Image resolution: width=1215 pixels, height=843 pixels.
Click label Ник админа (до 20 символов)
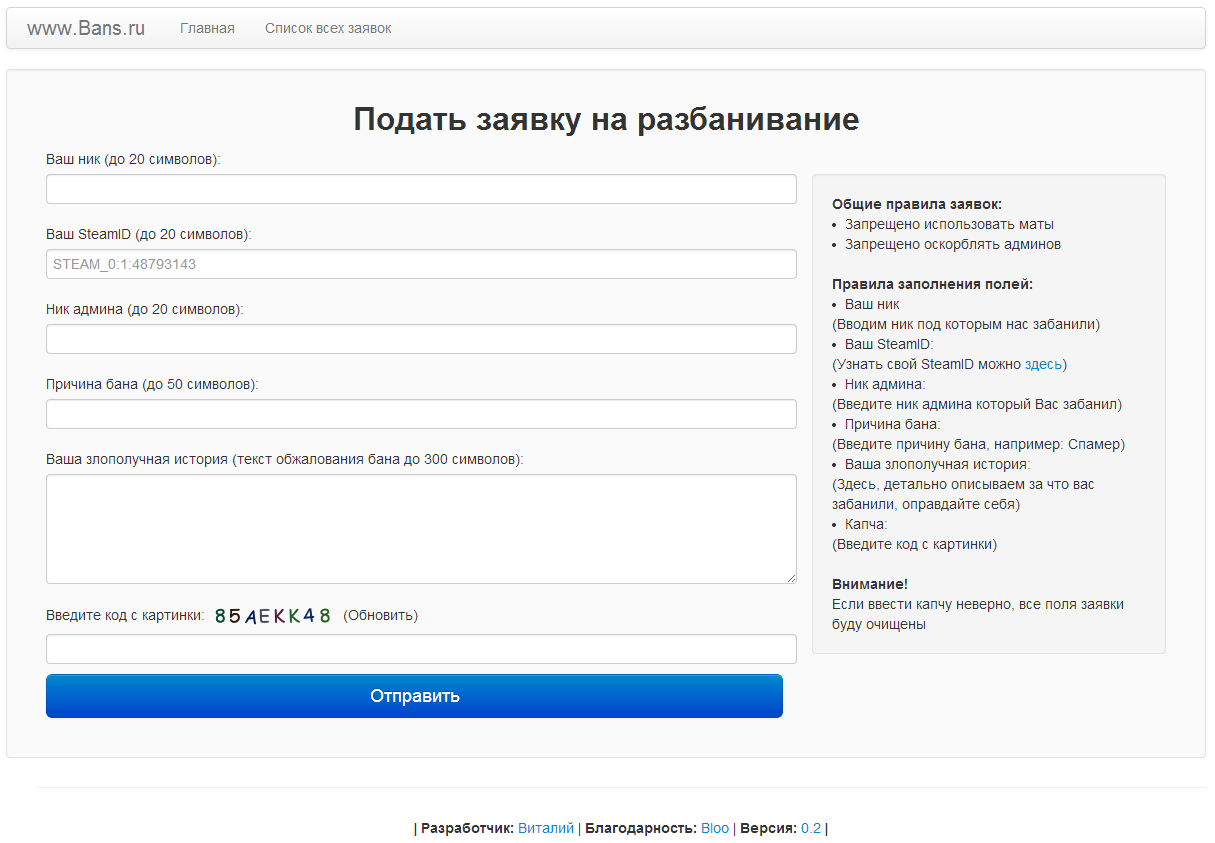145,309
